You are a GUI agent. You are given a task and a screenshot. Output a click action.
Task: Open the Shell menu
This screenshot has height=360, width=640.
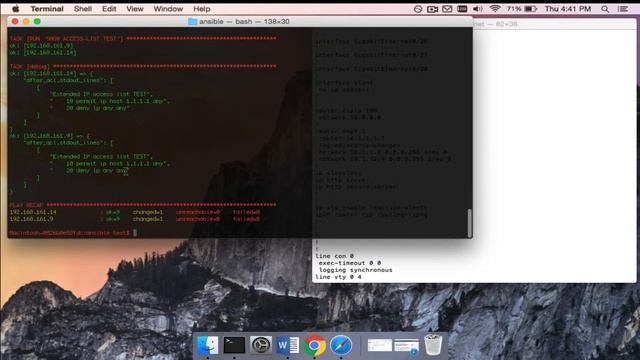pos(82,9)
